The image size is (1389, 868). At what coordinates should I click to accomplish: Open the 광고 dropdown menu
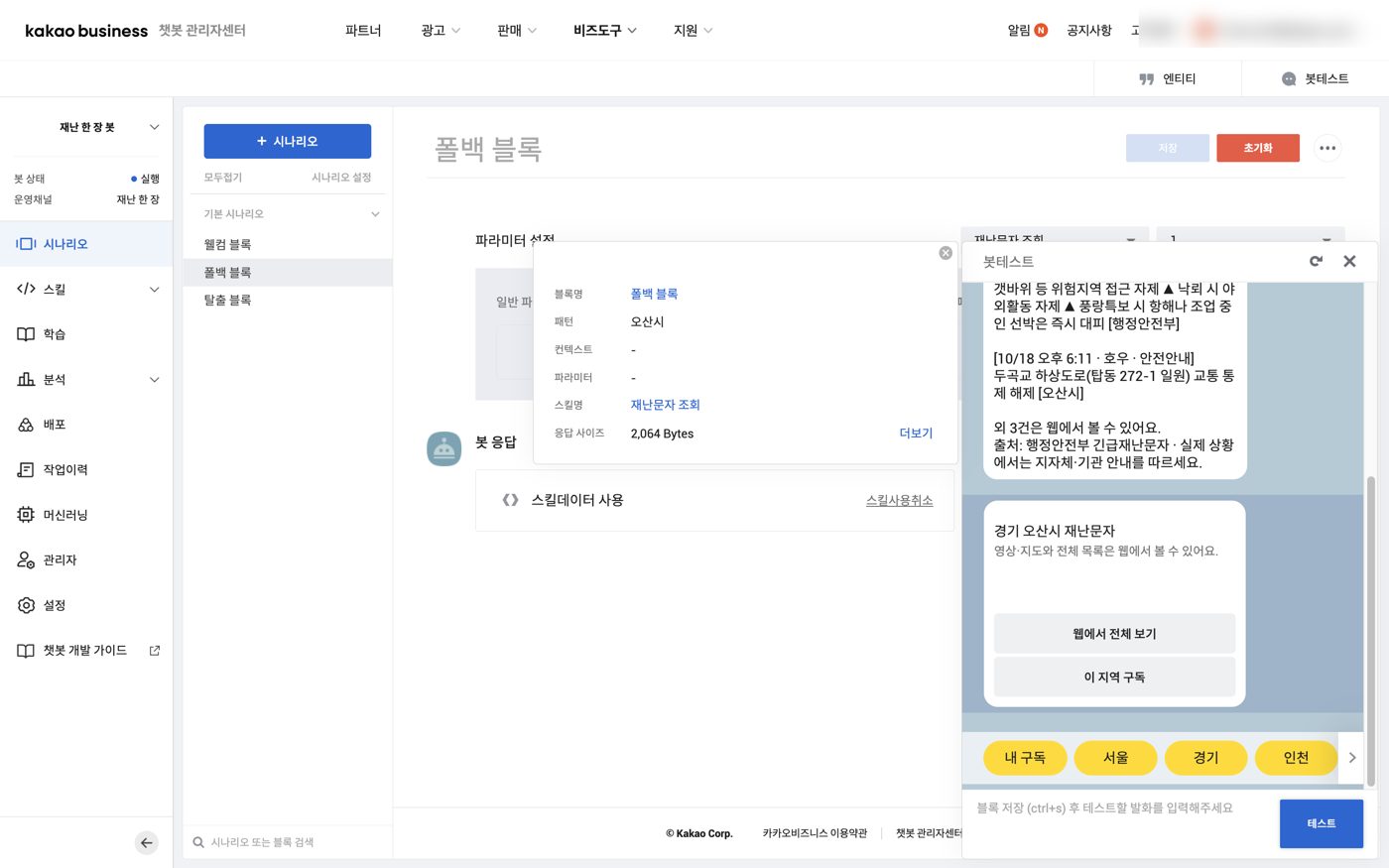coord(441,30)
